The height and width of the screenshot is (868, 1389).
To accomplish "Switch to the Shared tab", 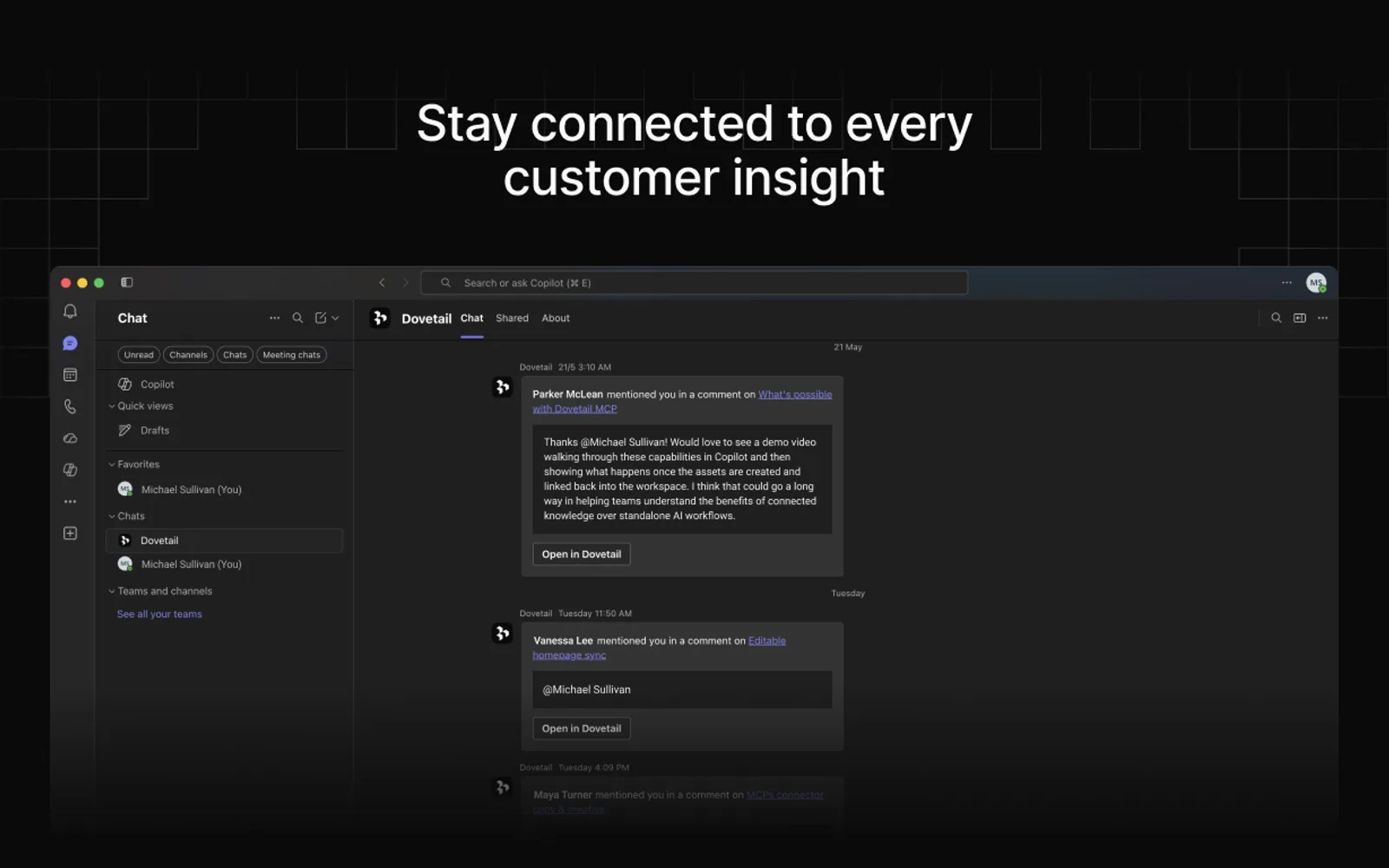I will [x=512, y=319].
